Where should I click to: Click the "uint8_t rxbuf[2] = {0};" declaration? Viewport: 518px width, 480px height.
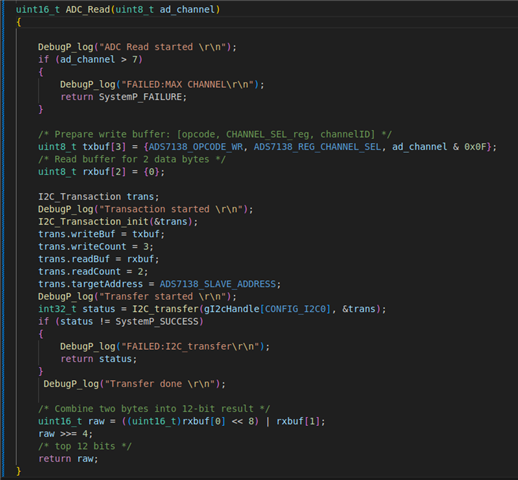point(101,172)
